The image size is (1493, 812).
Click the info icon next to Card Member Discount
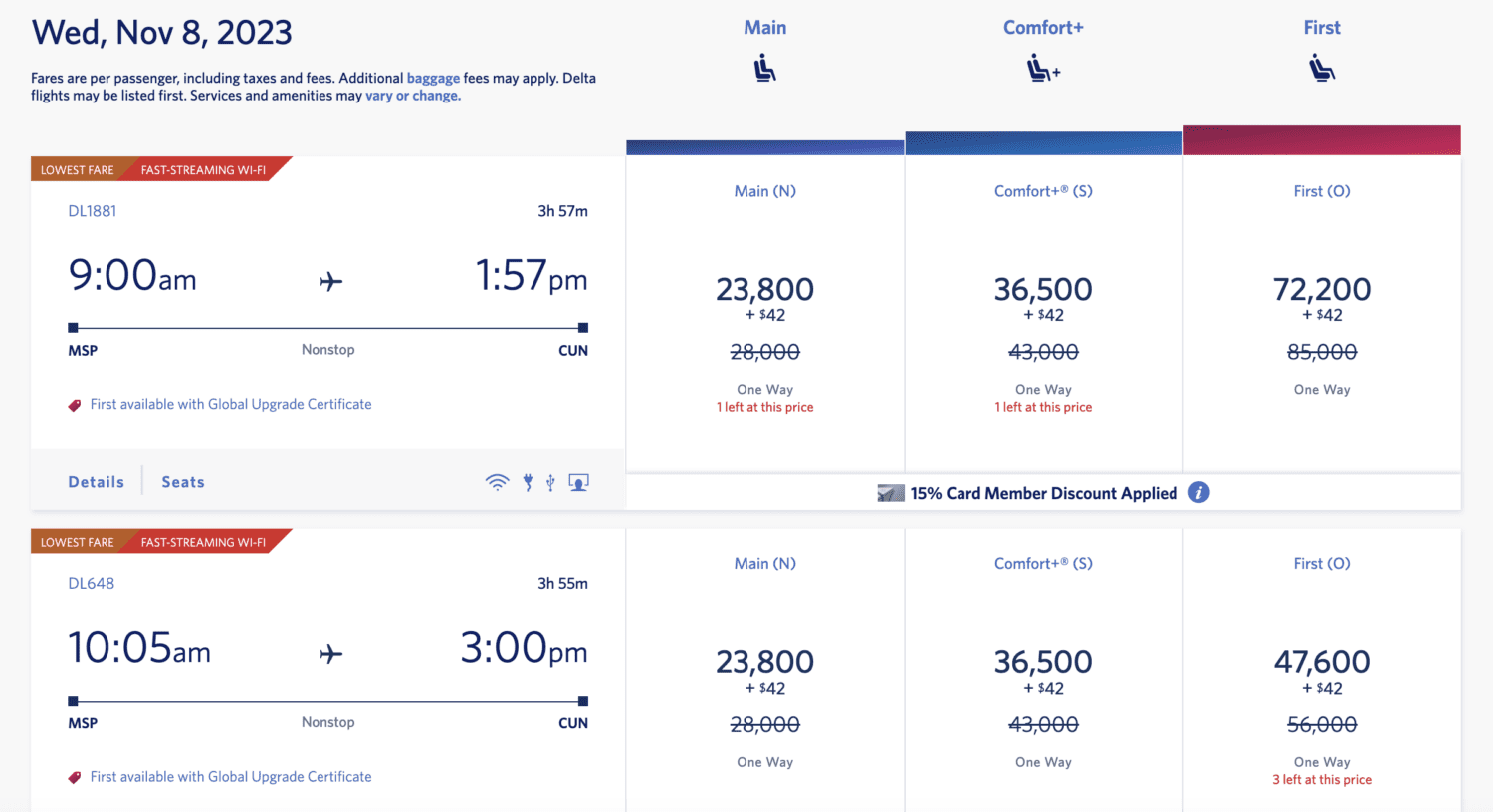click(1199, 492)
